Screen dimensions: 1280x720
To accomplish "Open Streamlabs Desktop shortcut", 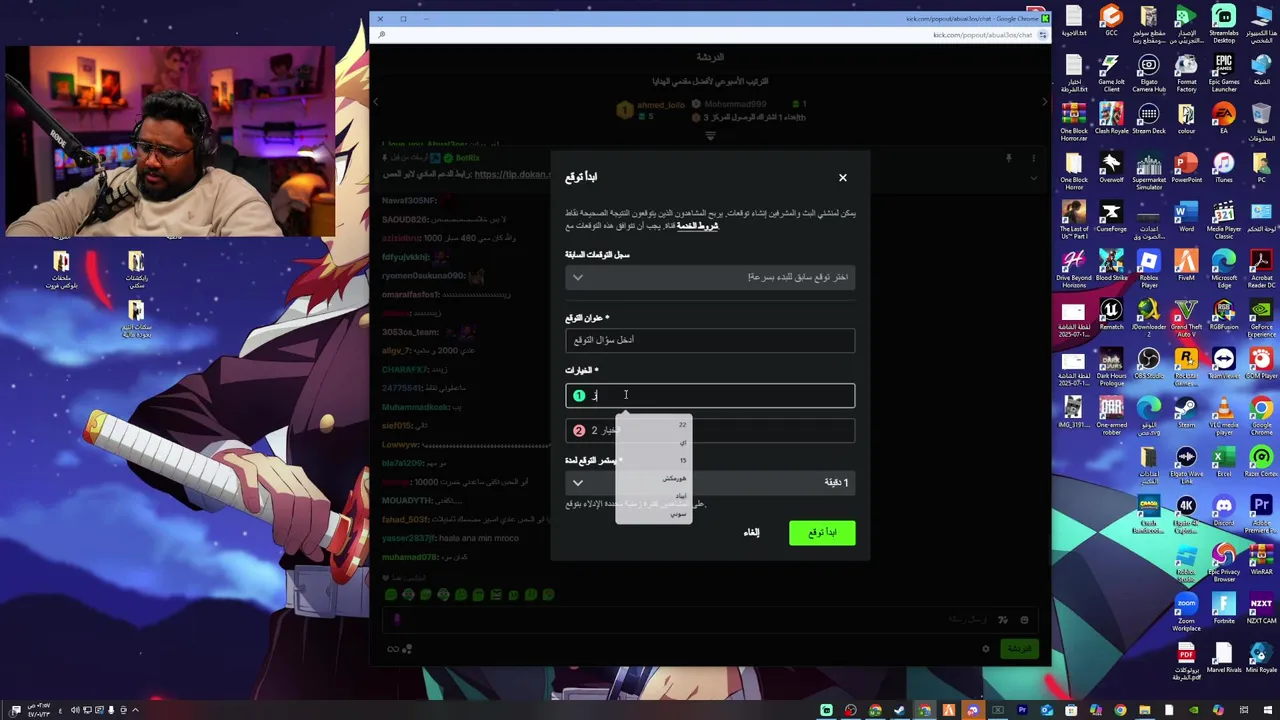I will (1224, 24).
